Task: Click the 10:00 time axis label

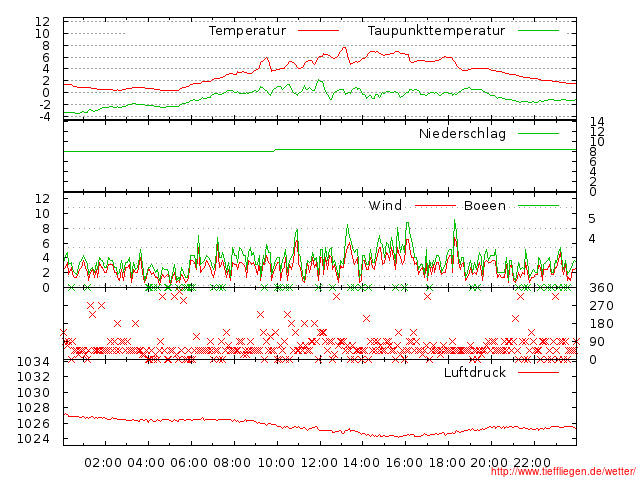Action: tap(276, 463)
